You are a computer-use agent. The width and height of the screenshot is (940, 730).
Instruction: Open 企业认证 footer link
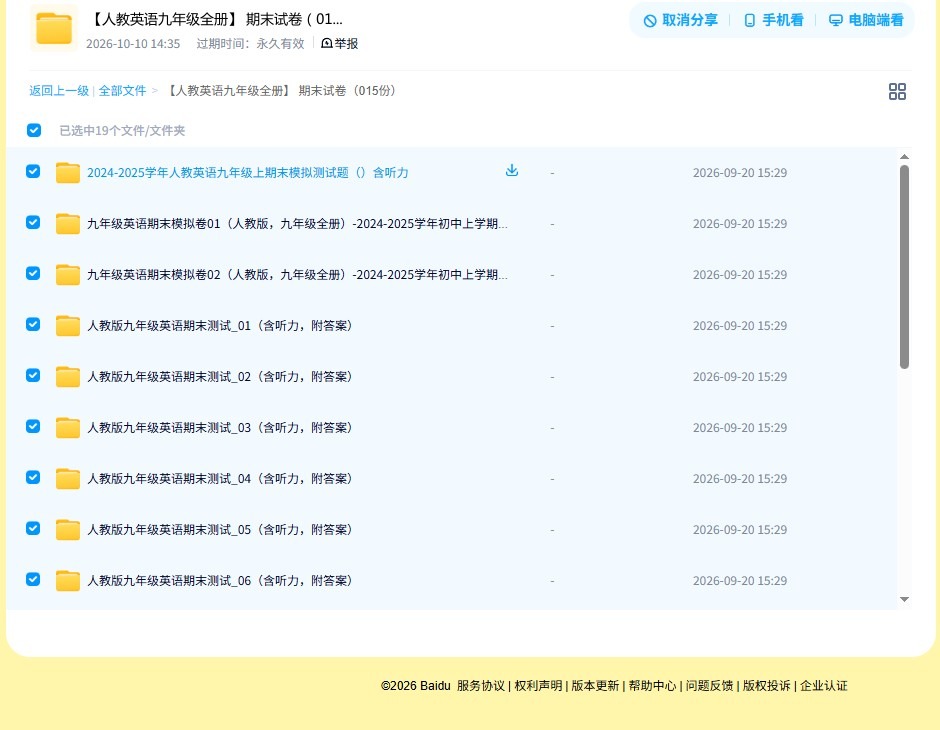[824, 686]
